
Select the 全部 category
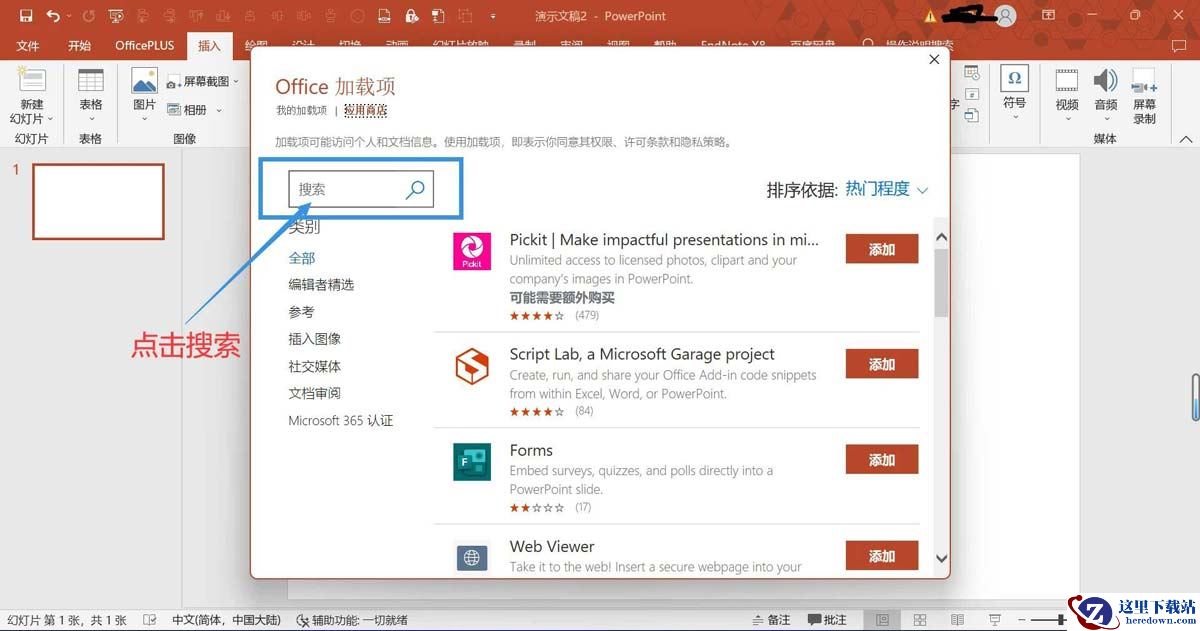coord(302,258)
